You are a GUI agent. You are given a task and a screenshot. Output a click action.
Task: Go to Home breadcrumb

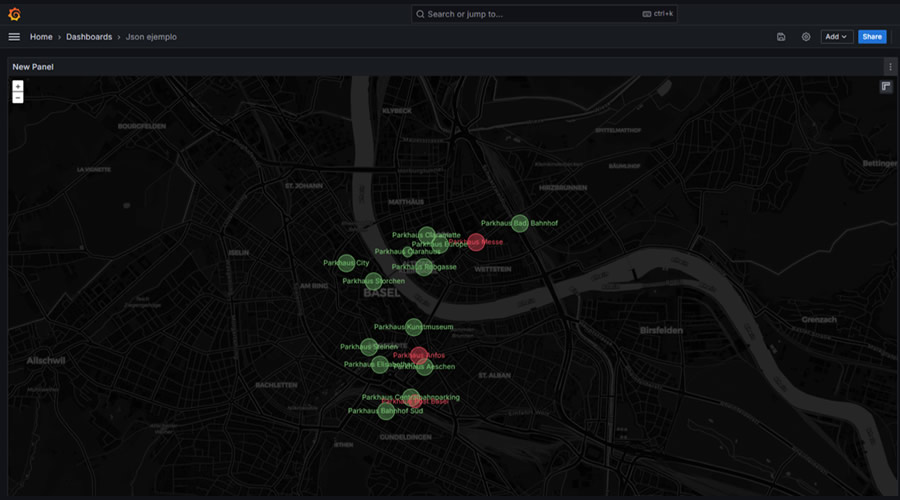click(41, 37)
